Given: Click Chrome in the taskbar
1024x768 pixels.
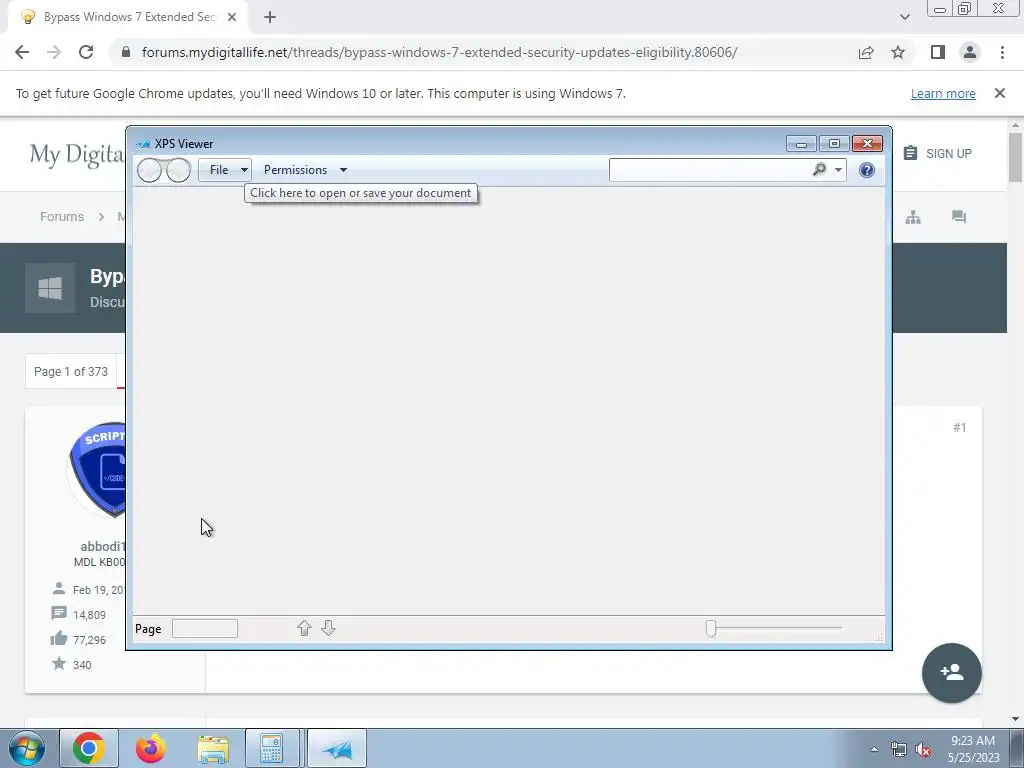Looking at the screenshot, I should pos(89,748).
